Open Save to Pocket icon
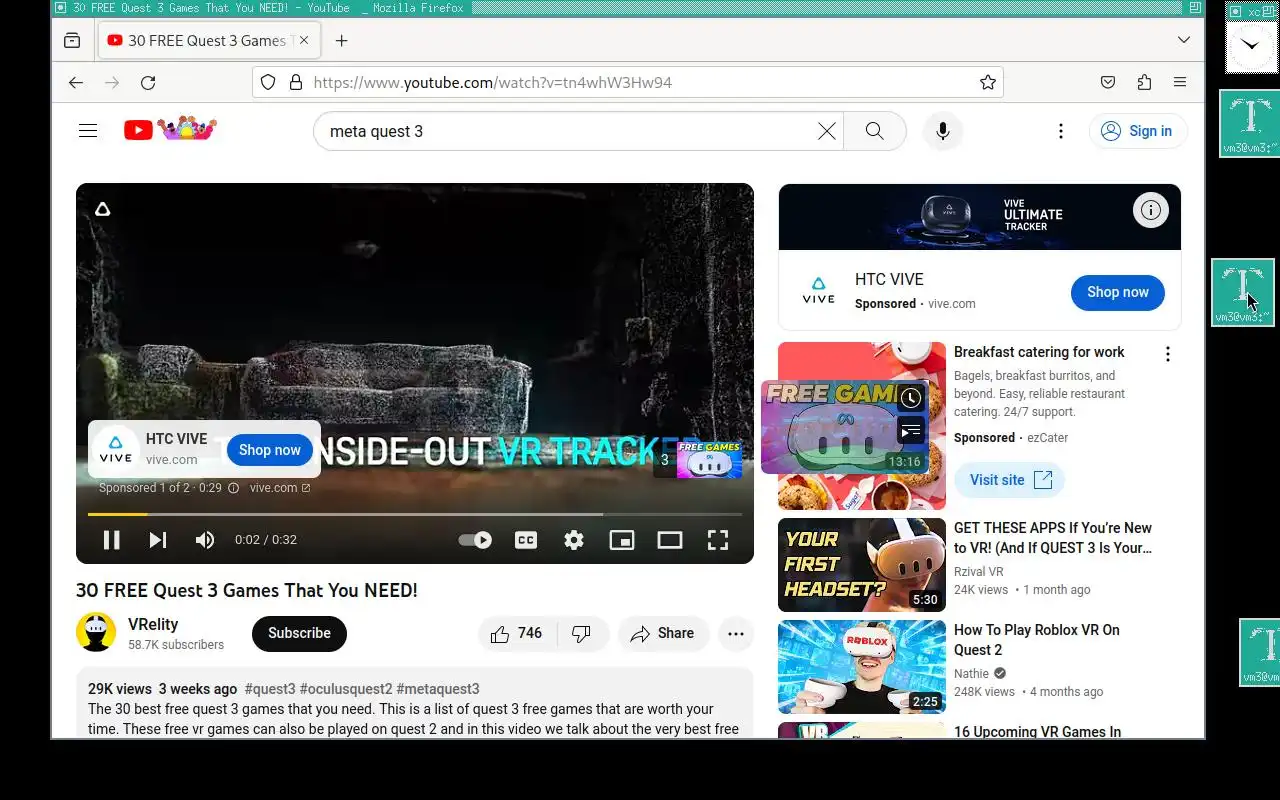The height and width of the screenshot is (800, 1280). click(1108, 83)
